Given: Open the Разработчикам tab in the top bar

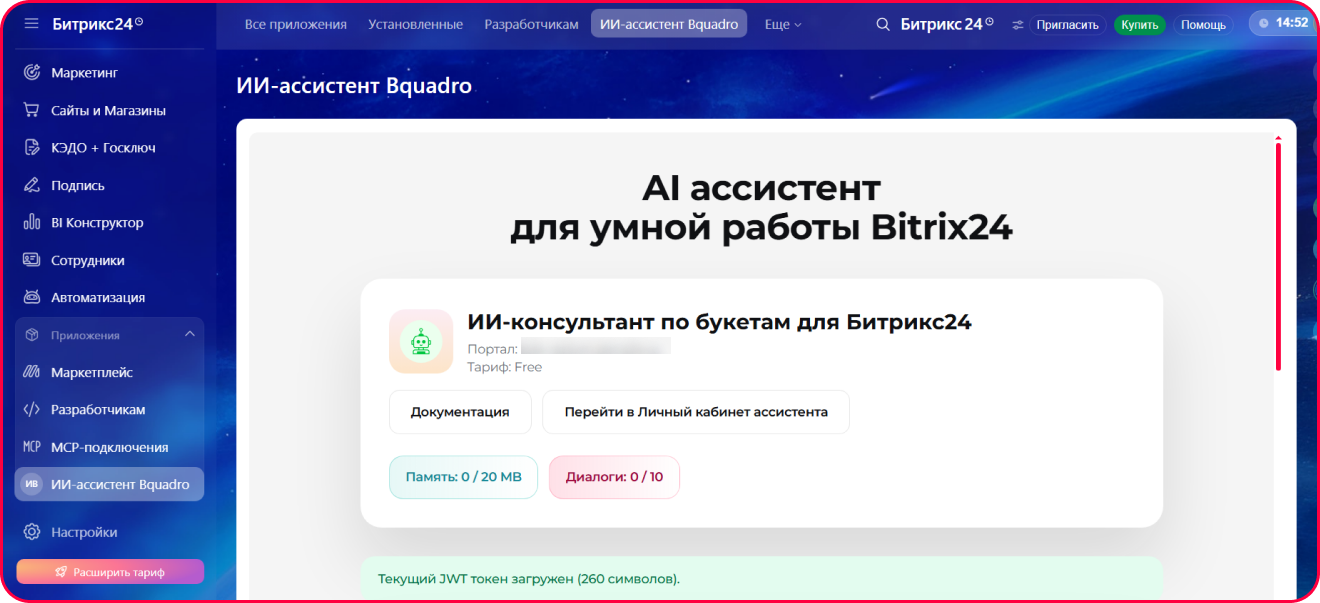Looking at the screenshot, I should [x=531, y=24].
